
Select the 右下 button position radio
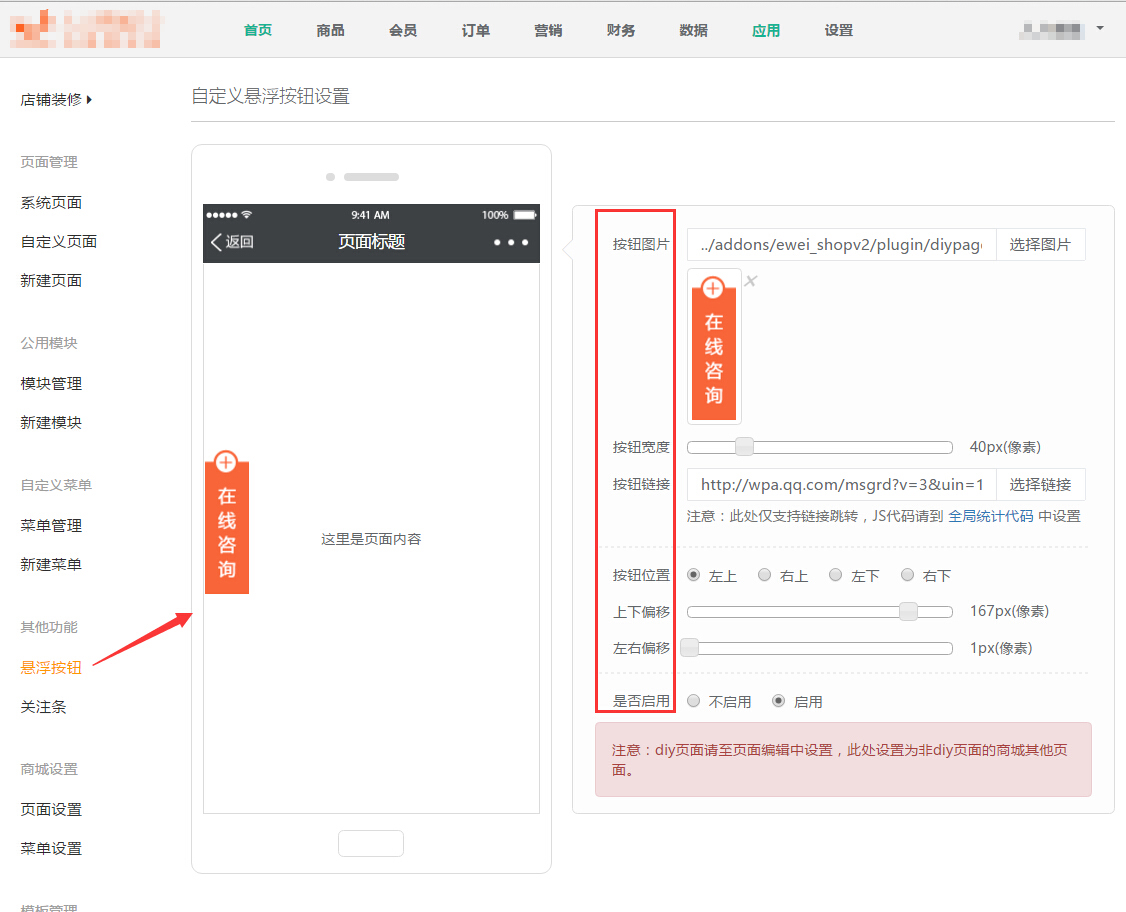(908, 575)
